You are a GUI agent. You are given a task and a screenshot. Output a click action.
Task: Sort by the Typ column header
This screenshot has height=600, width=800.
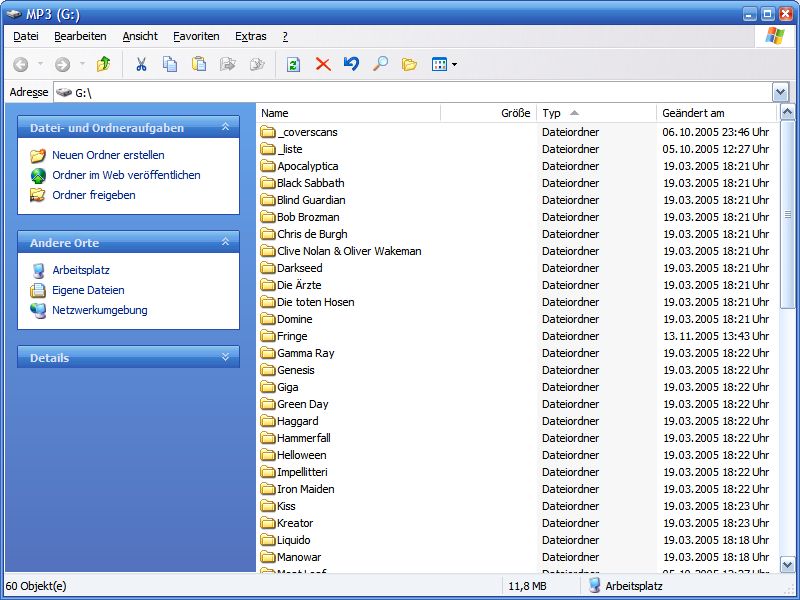click(x=596, y=113)
